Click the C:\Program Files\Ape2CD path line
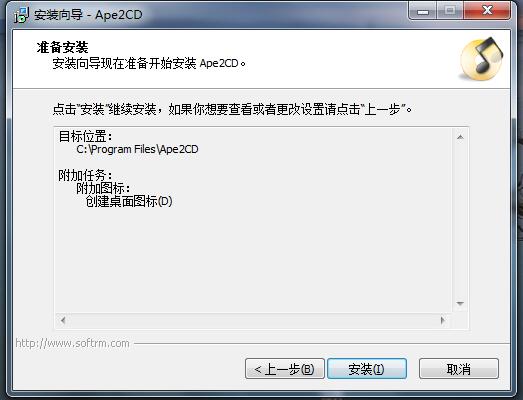 pos(137,149)
